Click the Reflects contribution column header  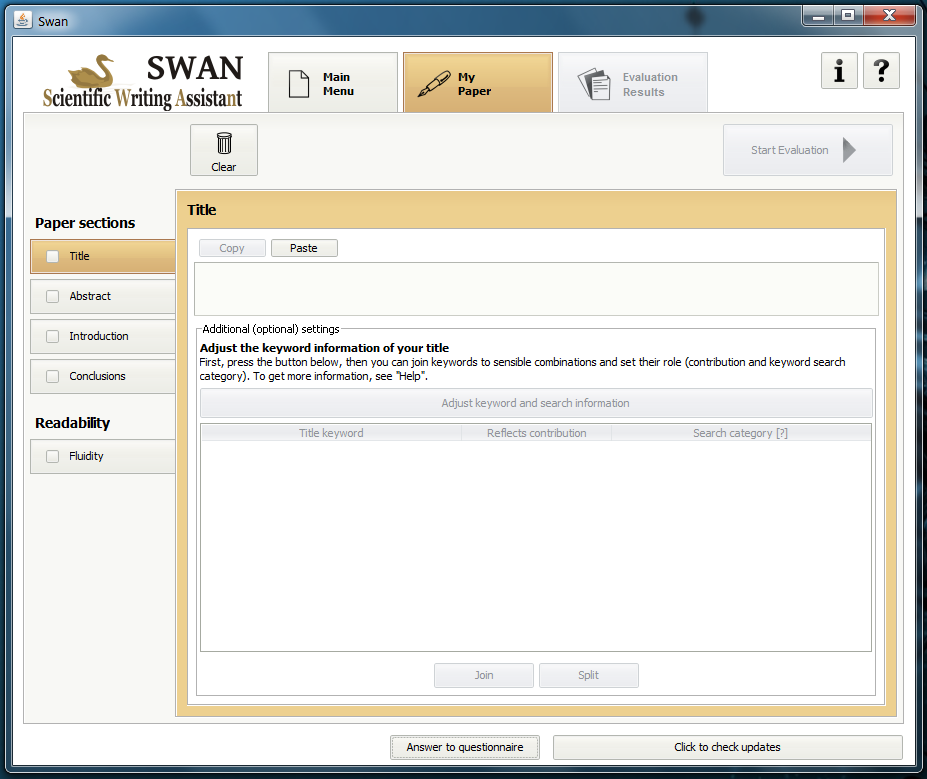[536, 433]
